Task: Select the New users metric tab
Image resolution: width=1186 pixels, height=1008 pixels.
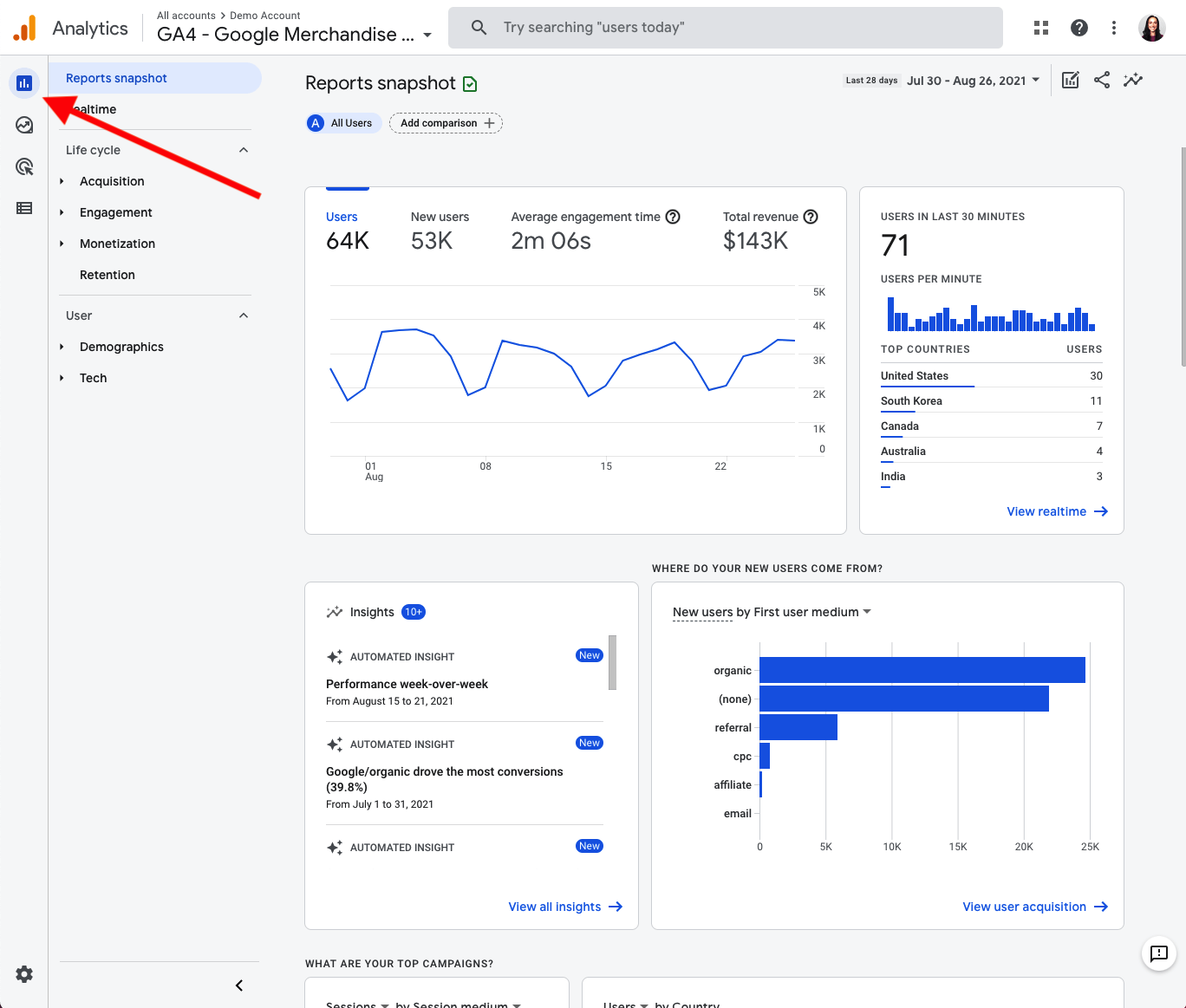Action: point(440,231)
